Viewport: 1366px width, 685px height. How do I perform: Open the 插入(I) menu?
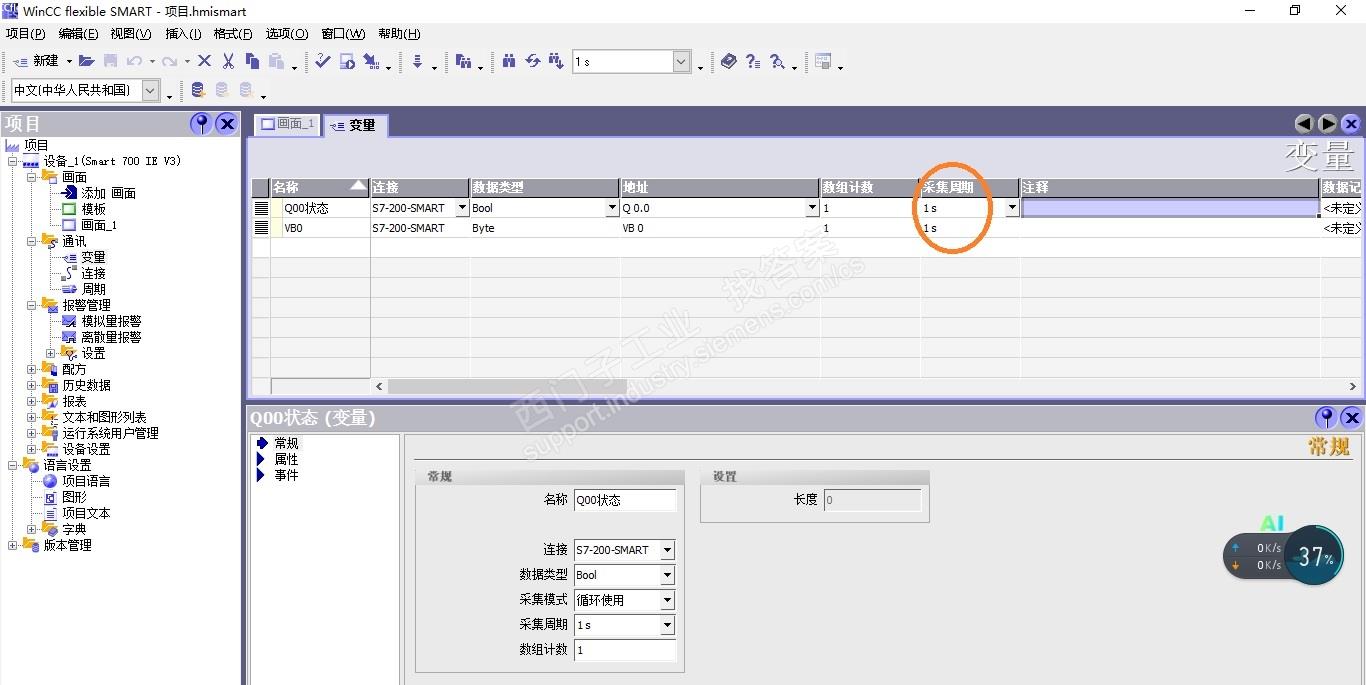183,34
